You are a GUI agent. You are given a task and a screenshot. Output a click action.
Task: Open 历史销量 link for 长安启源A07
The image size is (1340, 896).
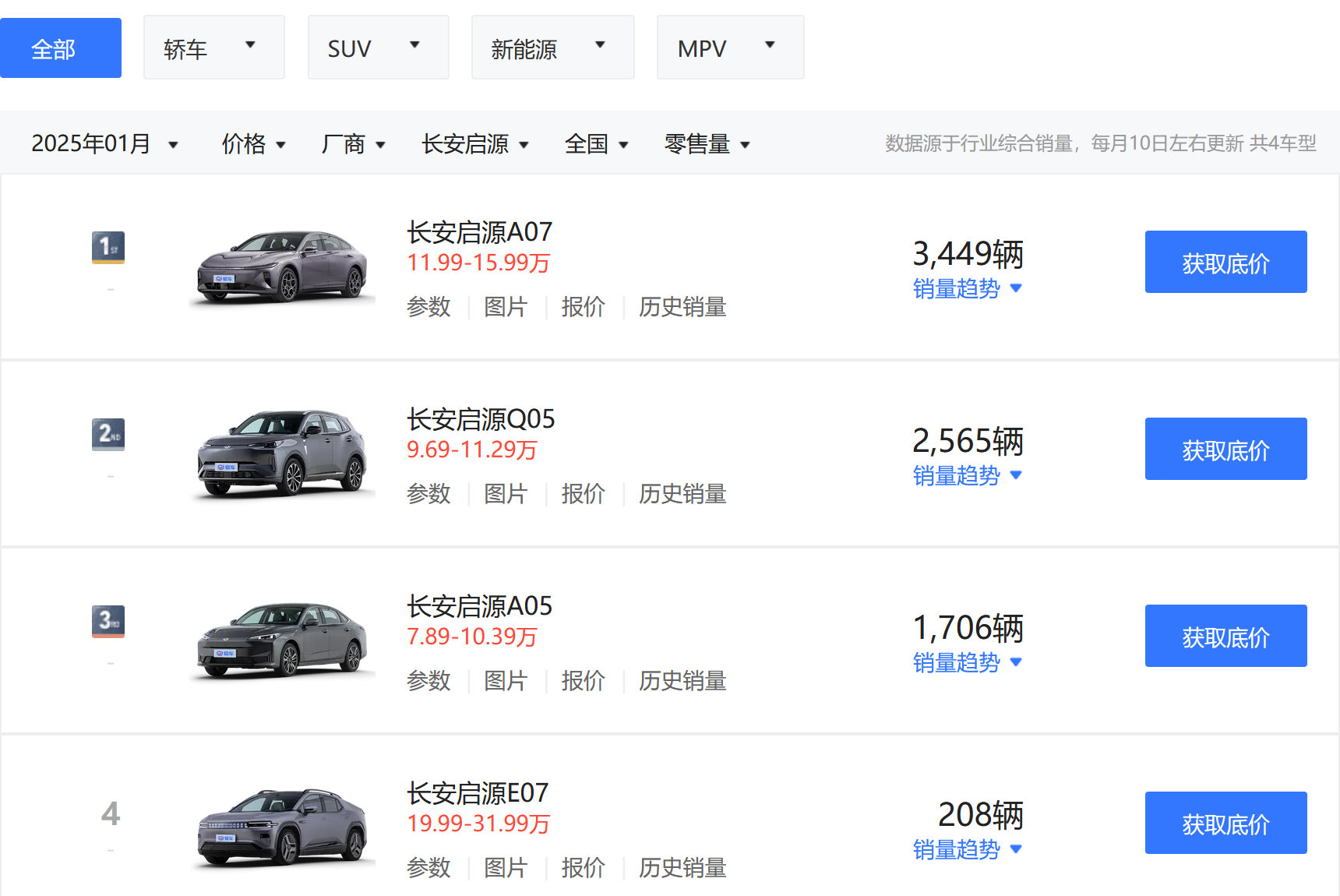click(x=682, y=307)
